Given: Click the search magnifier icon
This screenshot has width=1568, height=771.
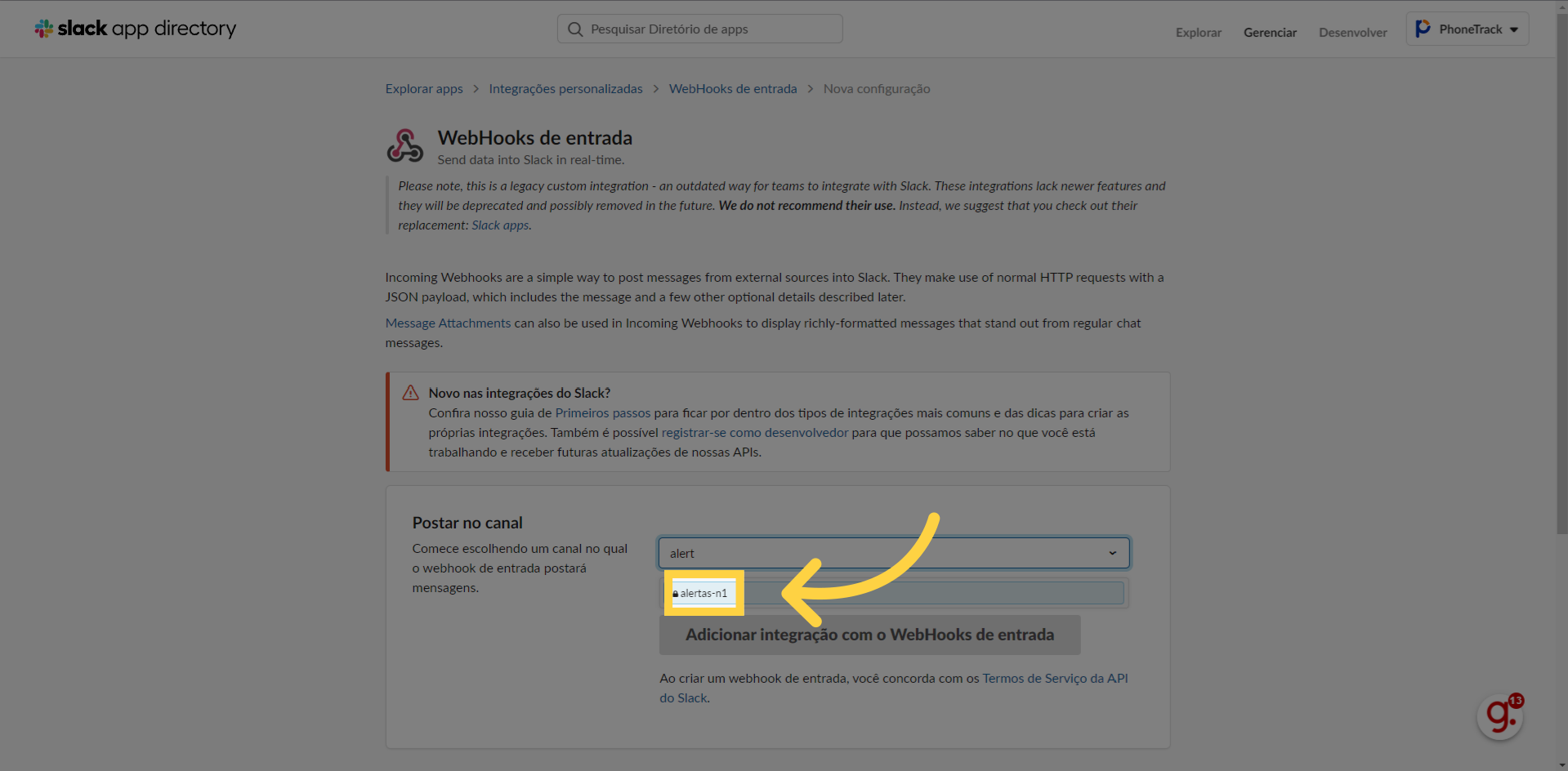Looking at the screenshot, I should (x=575, y=29).
